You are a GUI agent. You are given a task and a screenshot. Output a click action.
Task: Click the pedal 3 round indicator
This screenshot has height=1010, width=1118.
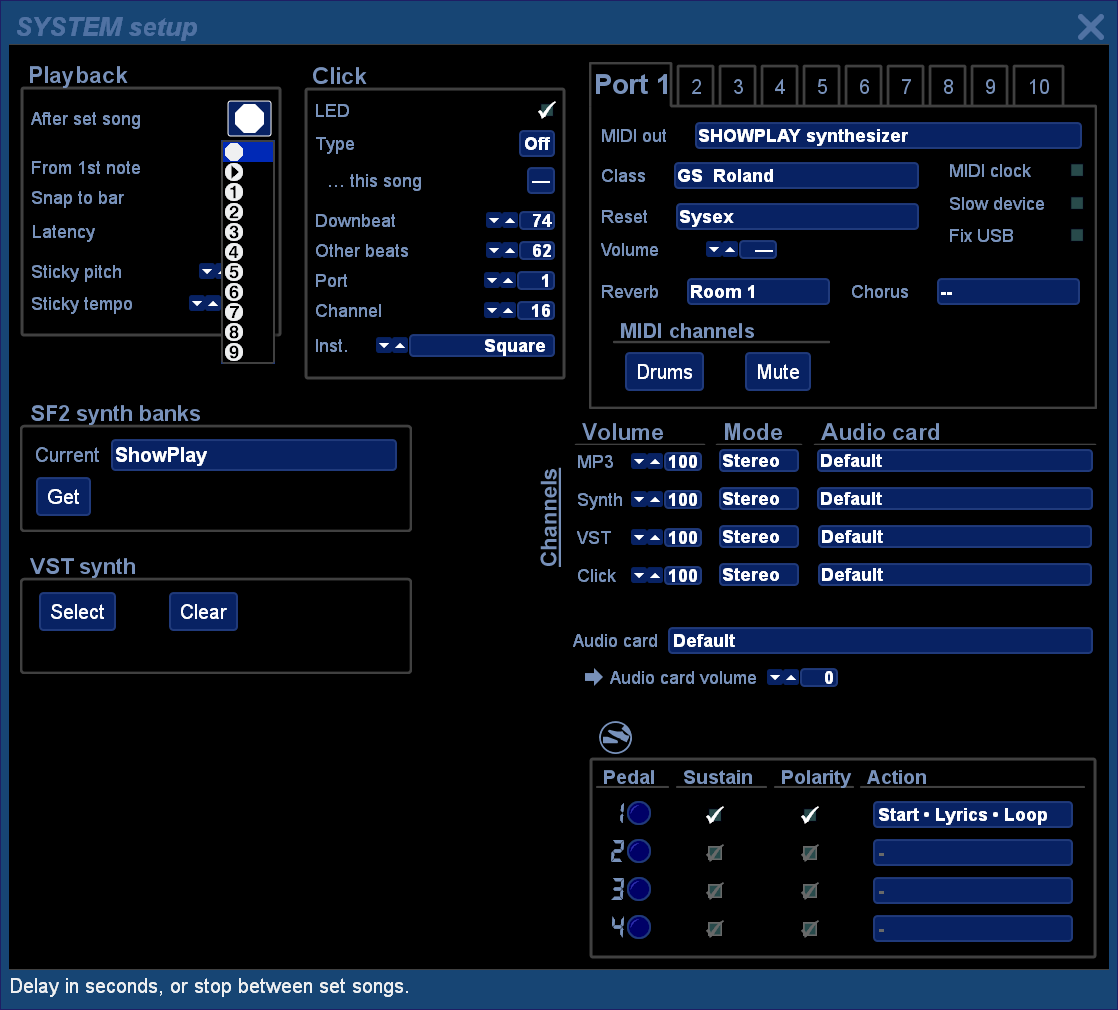638,890
